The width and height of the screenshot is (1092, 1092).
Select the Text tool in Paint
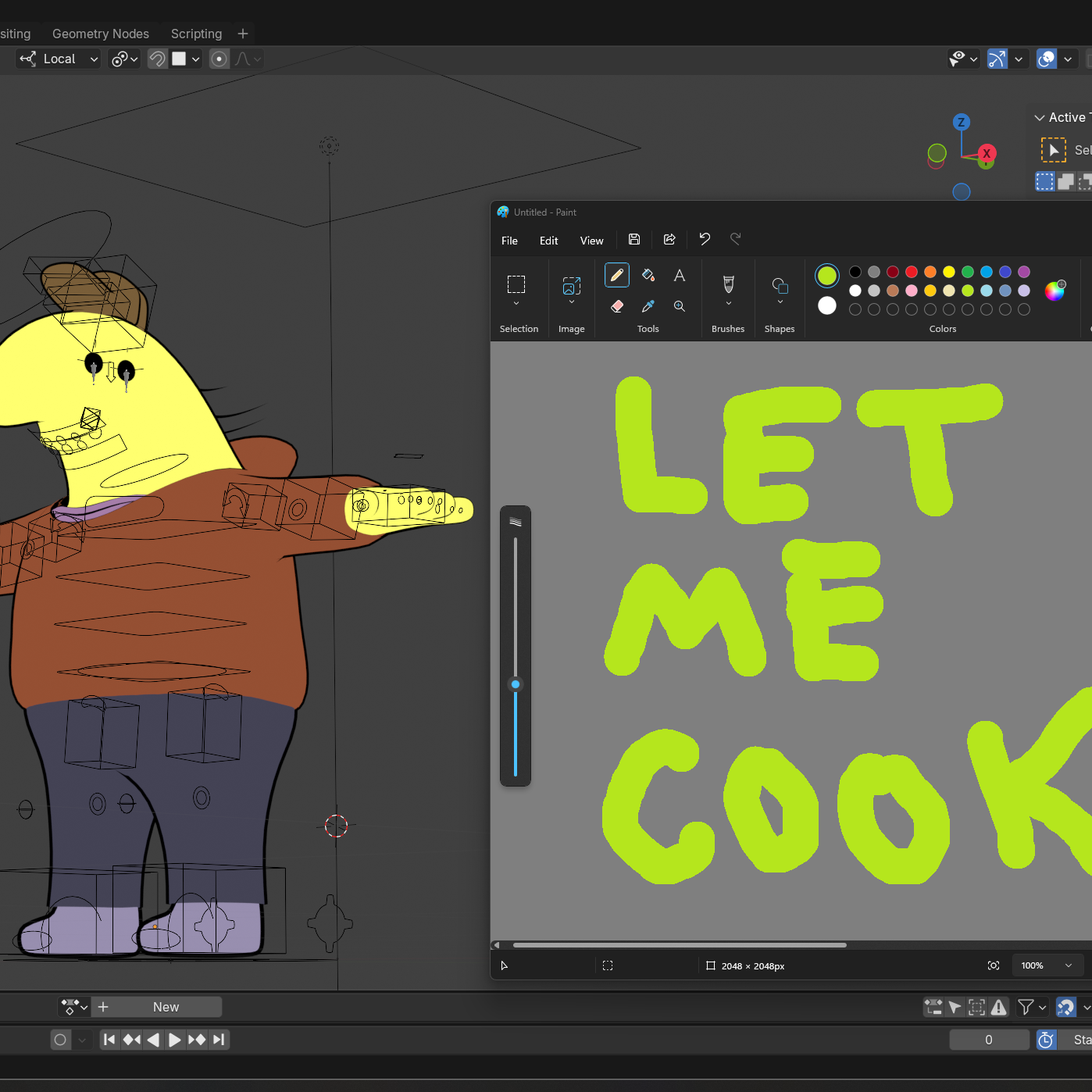tap(680, 275)
